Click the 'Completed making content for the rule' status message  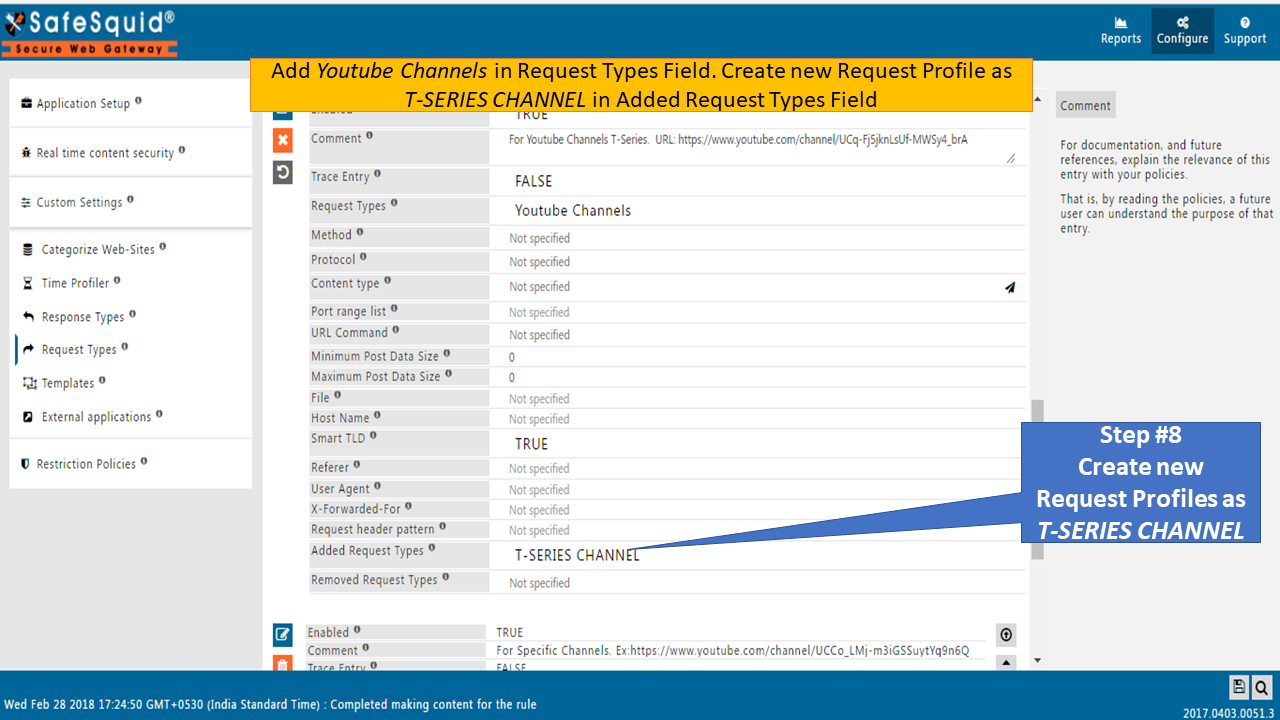pos(433,704)
